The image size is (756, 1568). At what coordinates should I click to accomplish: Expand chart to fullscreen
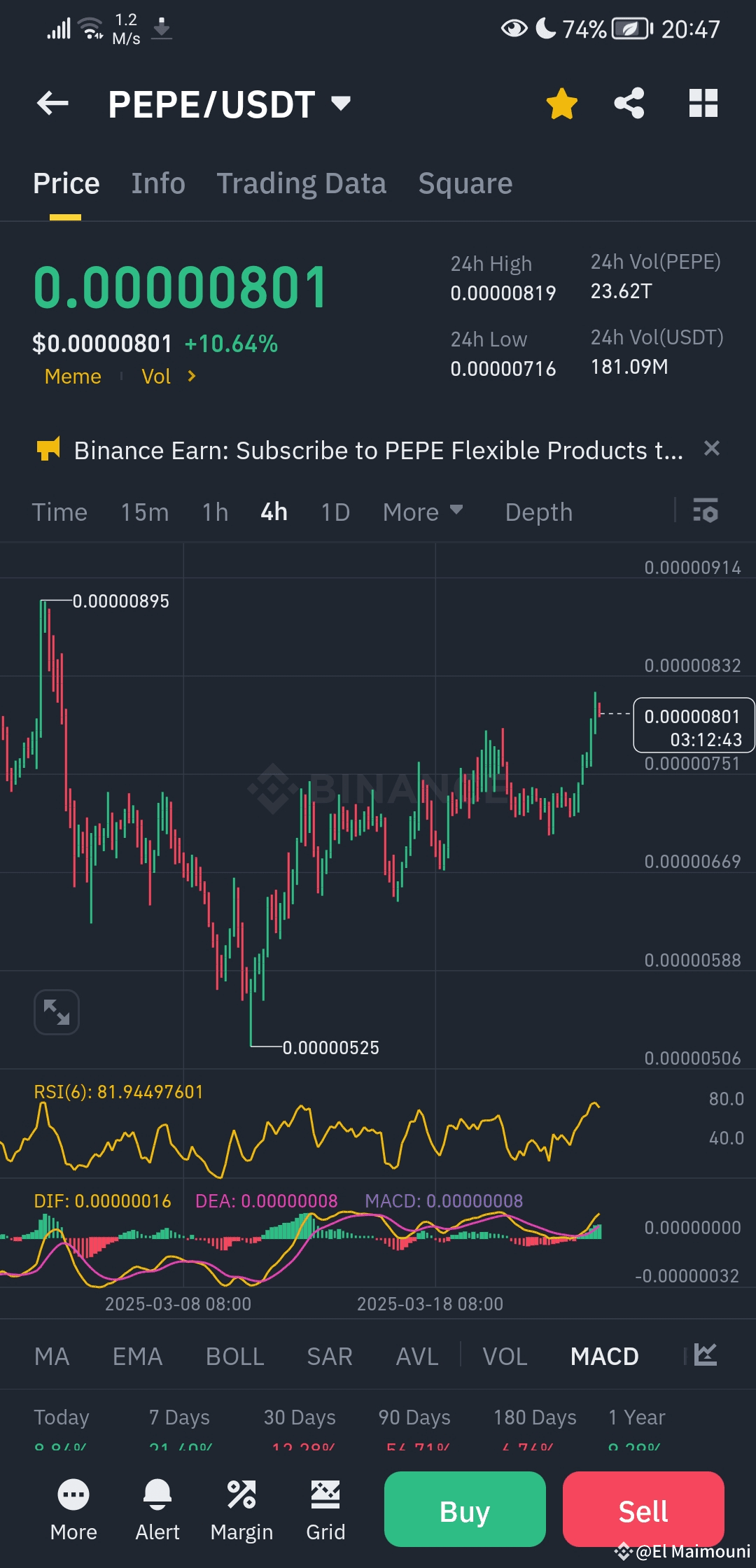(57, 1011)
